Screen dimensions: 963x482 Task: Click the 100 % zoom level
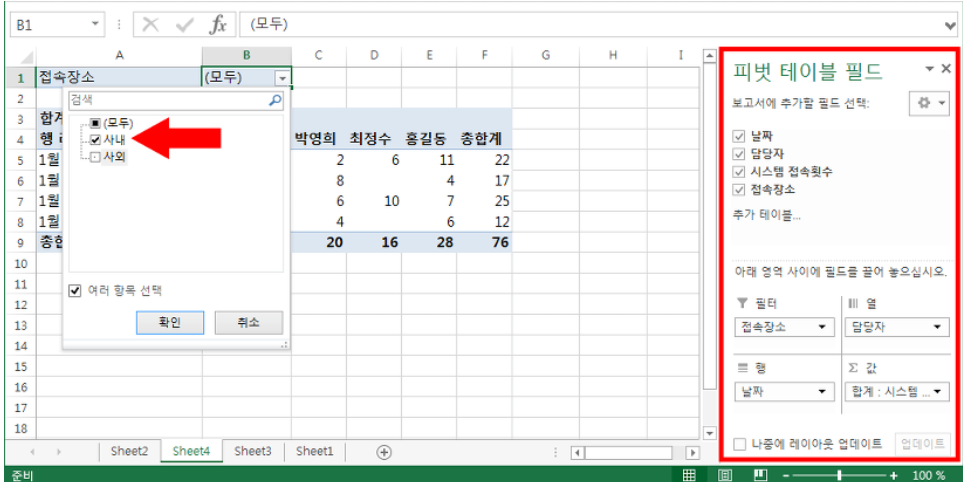(929, 475)
